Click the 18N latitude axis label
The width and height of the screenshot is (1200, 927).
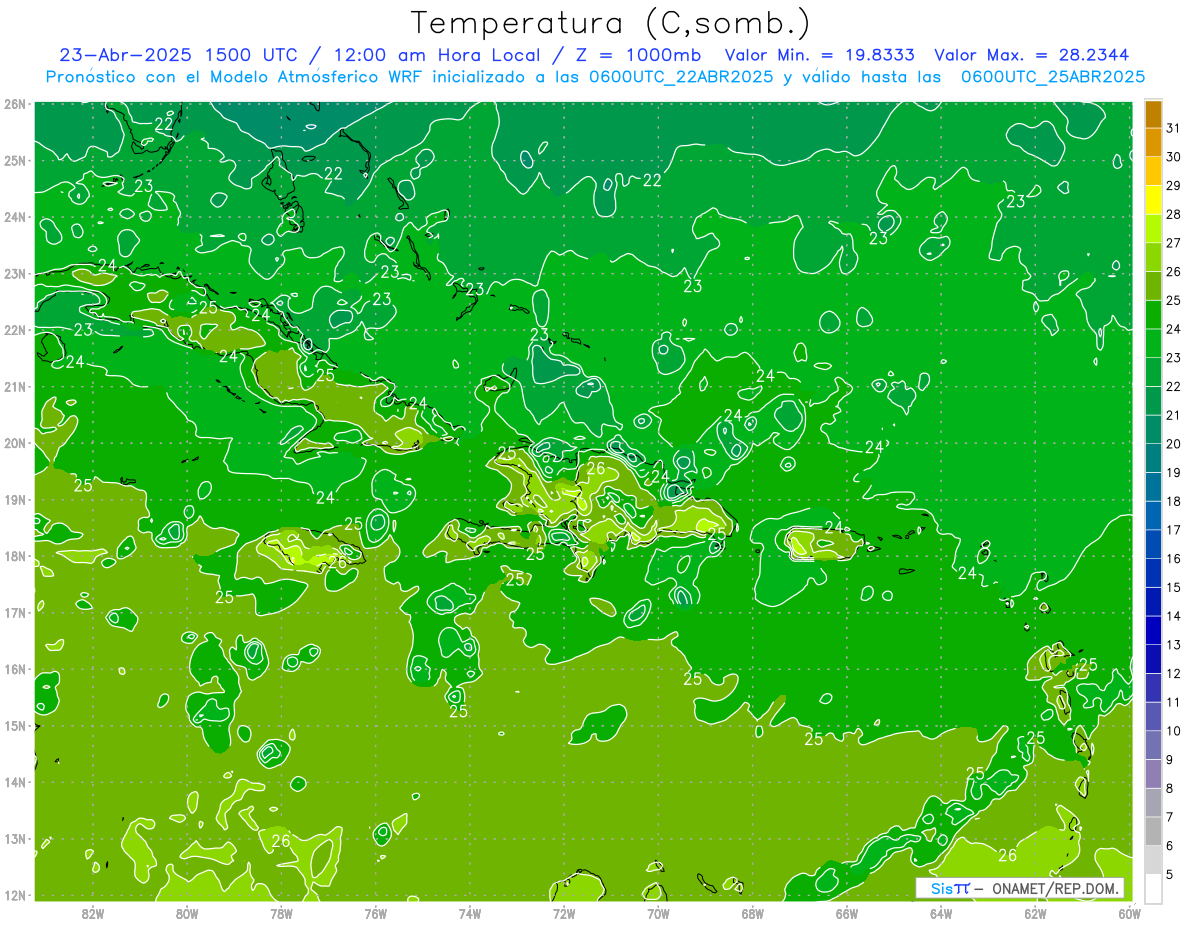click(15, 556)
